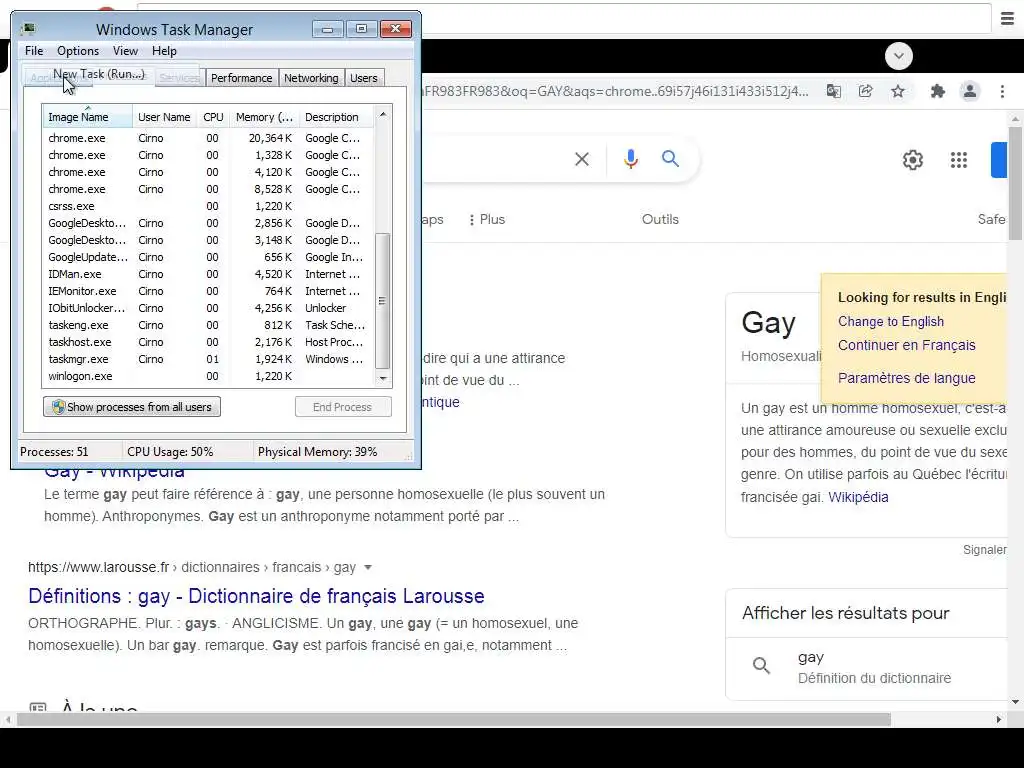The image size is (1024, 768).
Task: Start voice search with microphone icon
Action: (x=630, y=159)
